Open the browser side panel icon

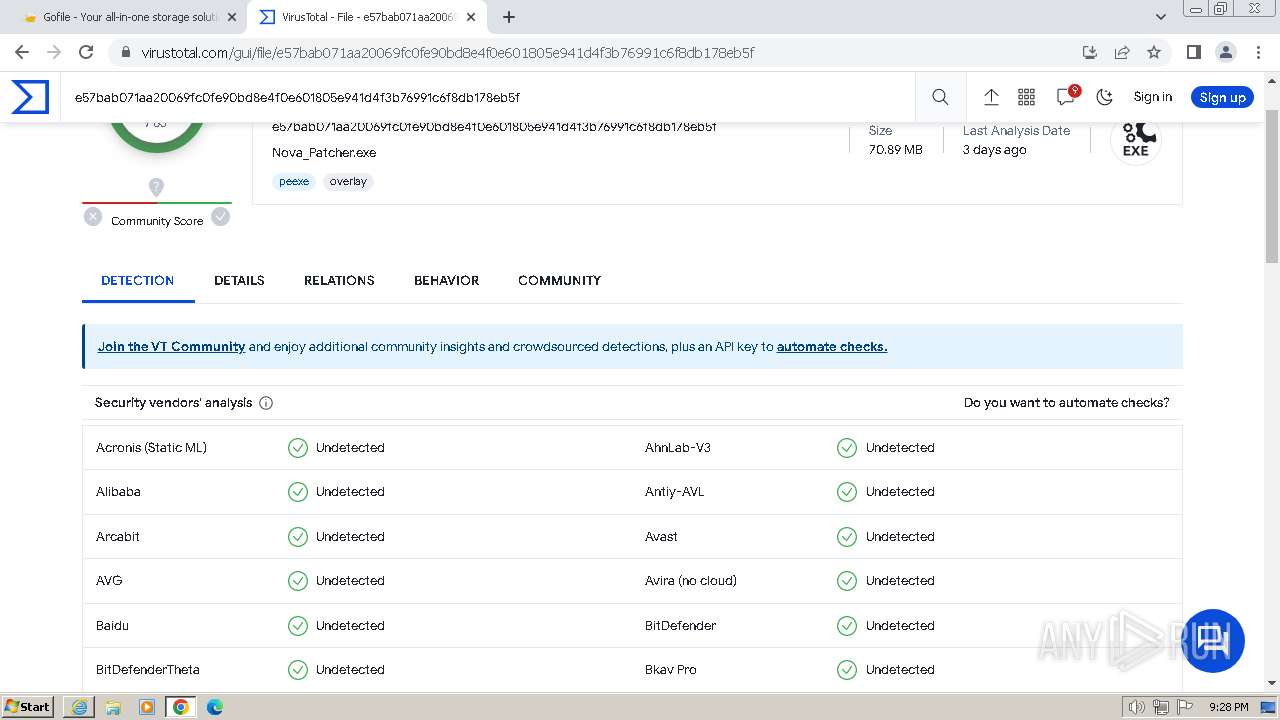(1193, 52)
